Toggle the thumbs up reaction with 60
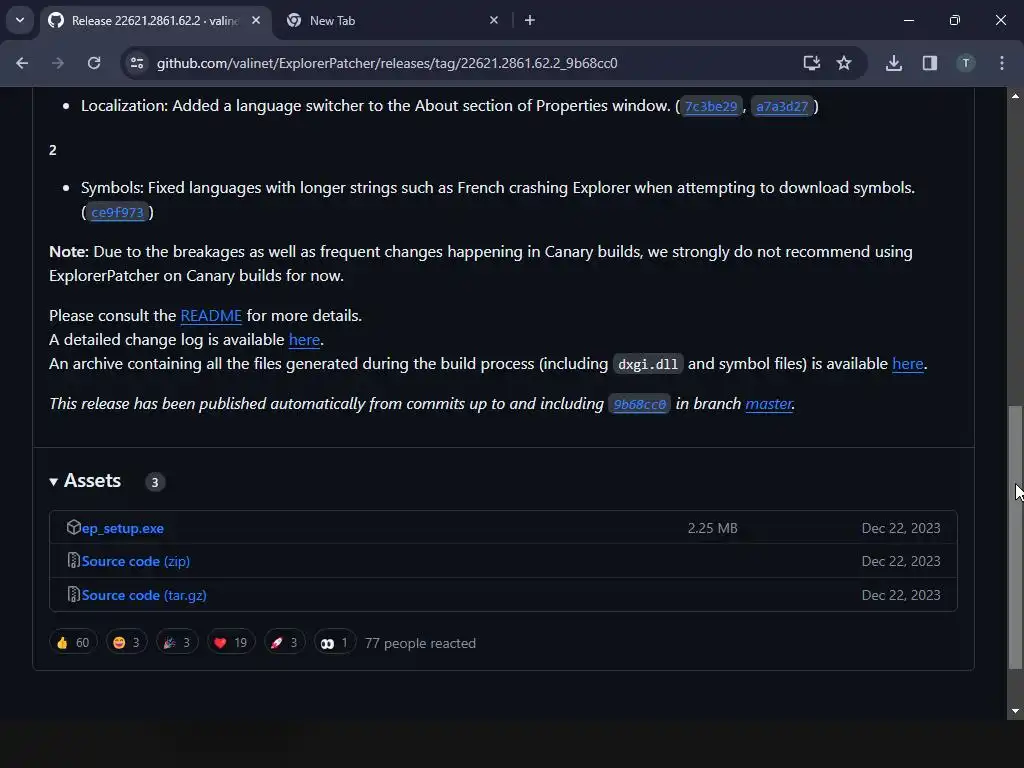Image resolution: width=1024 pixels, height=768 pixels. pyautogui.click(x=73, y=643)
